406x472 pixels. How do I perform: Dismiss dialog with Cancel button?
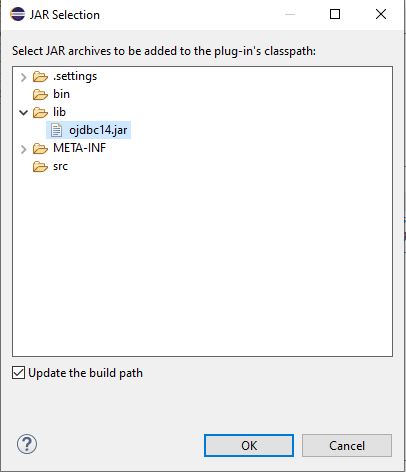[x=347, y=445]
